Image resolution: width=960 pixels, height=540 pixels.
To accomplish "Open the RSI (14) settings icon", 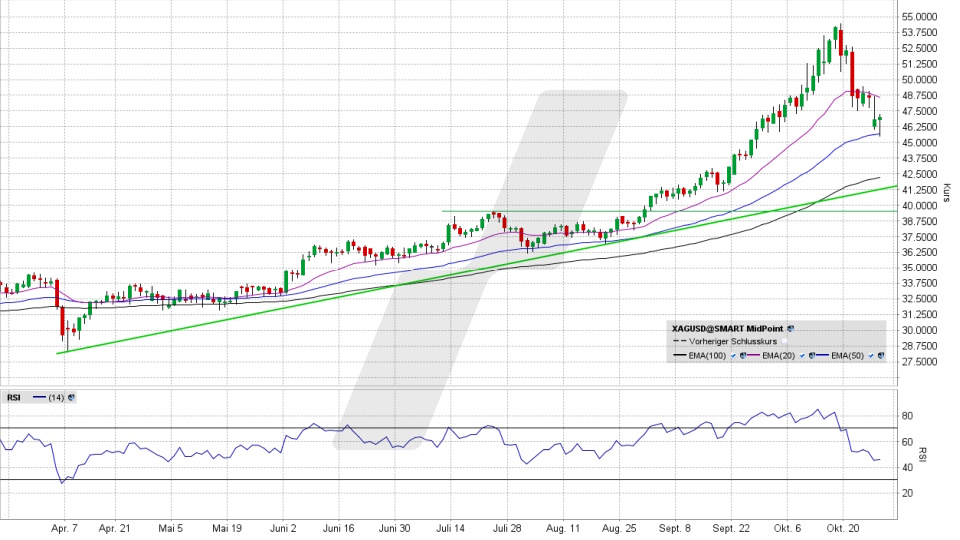I will pyautogui.click(x=72, y=397).
